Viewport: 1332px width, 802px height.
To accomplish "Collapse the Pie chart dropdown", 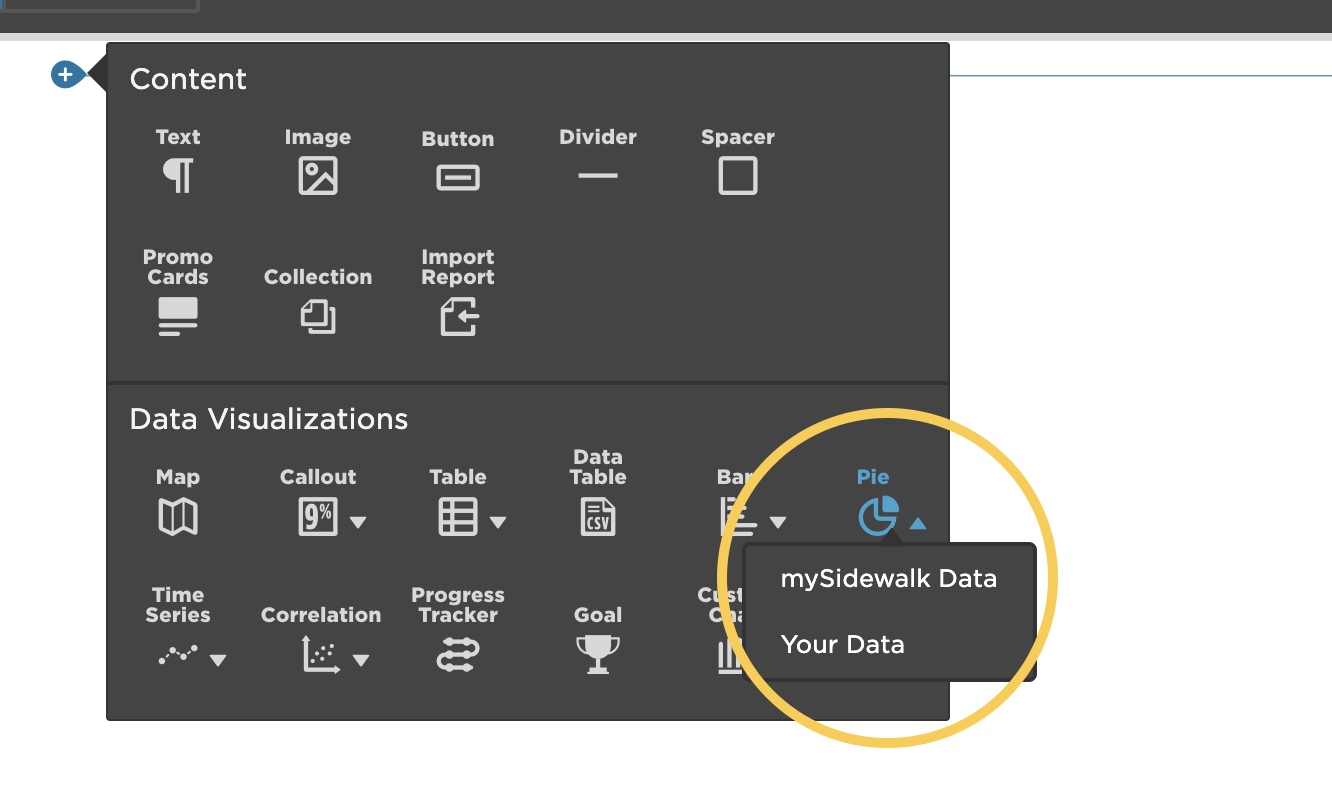I will [918, 522].
